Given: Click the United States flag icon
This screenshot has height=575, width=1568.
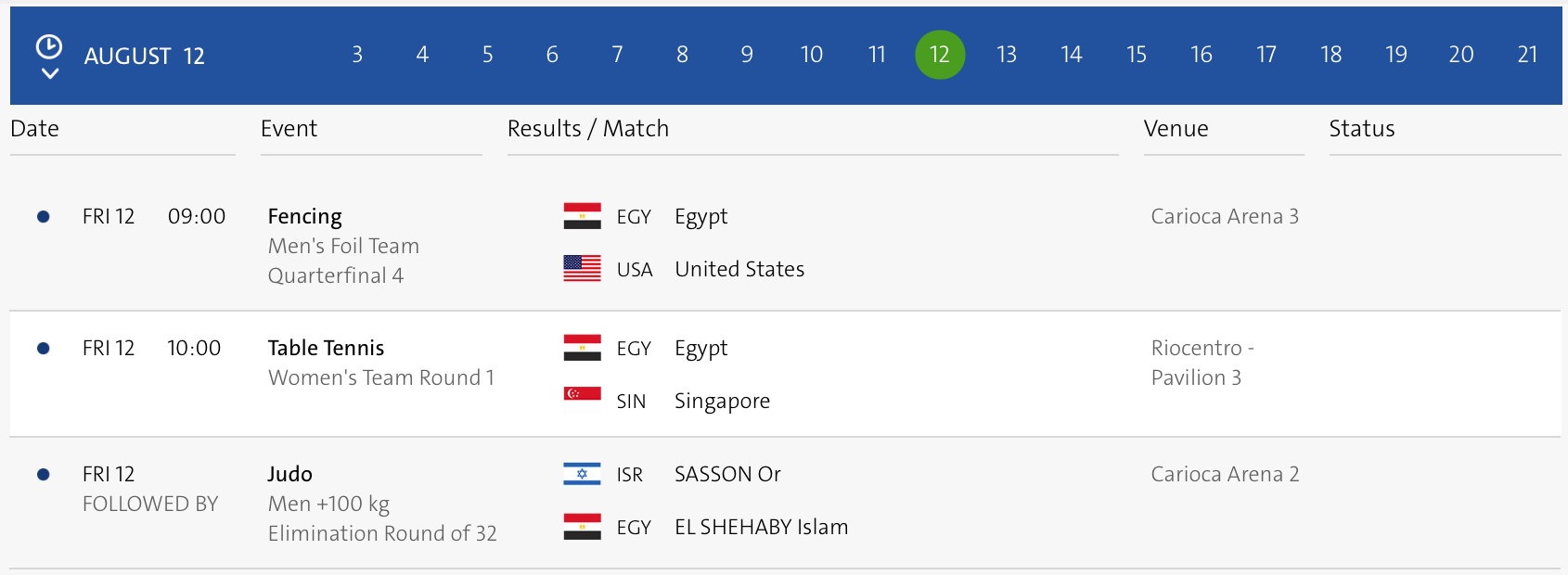Looking at the screenshot, I should click(582, 269).
